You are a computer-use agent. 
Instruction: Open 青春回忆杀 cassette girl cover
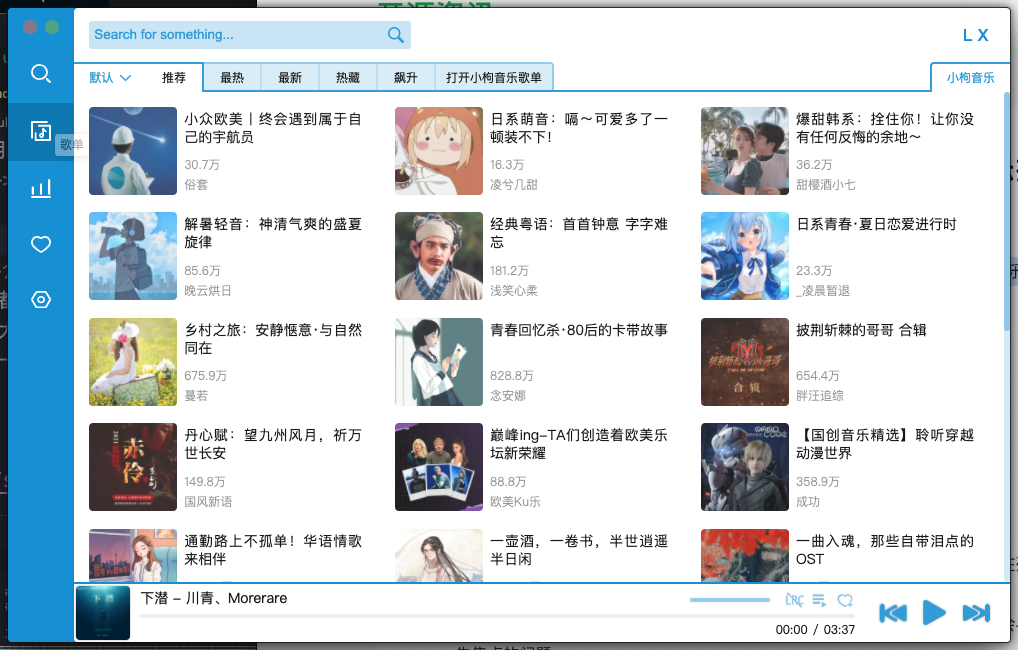tap(439, 362)
